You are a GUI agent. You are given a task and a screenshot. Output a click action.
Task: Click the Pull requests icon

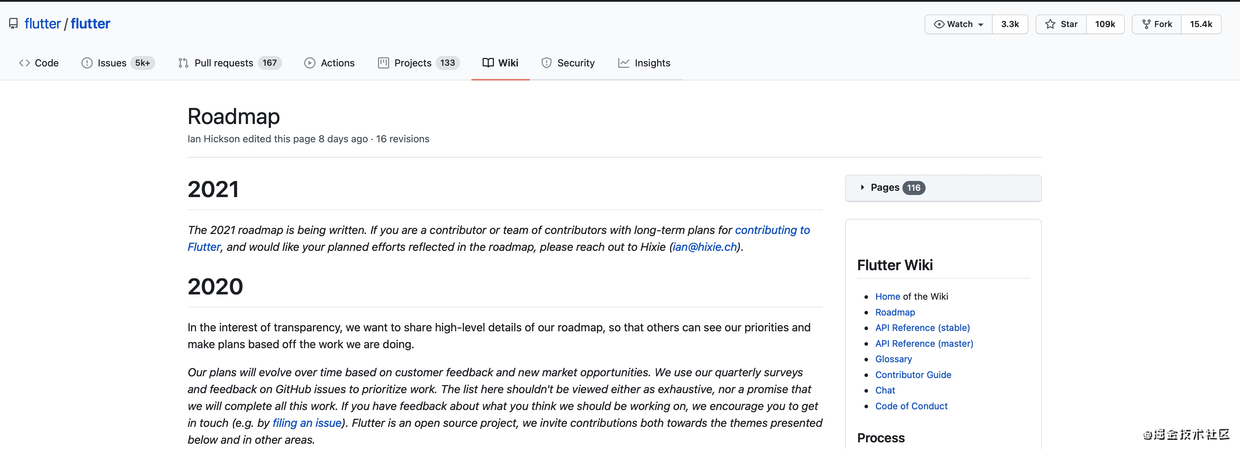[183, 63]
